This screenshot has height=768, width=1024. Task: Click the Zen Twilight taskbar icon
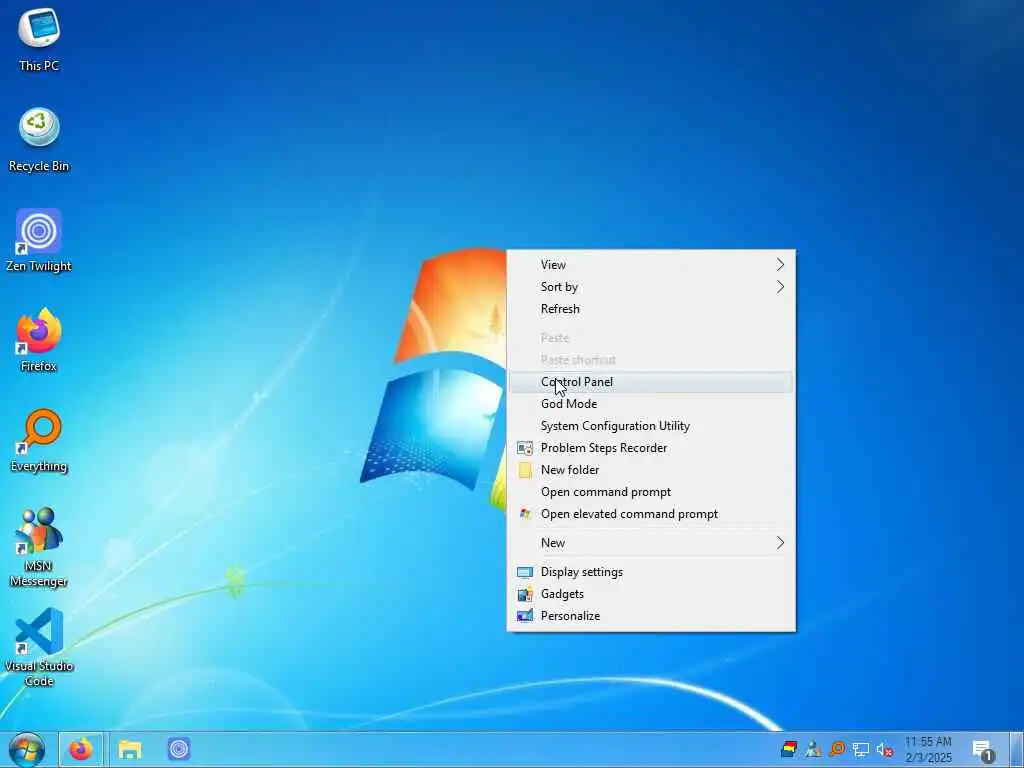(179, 749)
